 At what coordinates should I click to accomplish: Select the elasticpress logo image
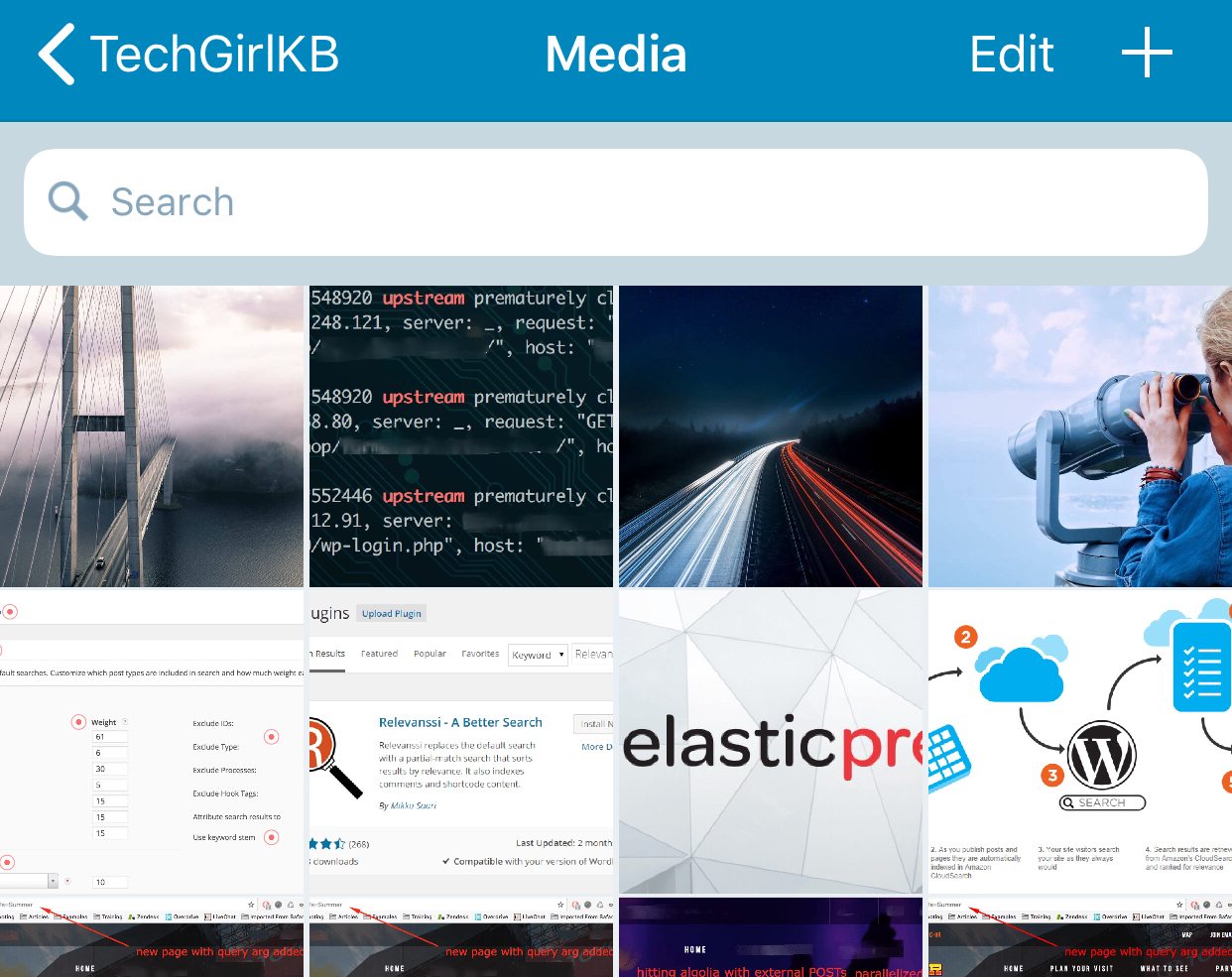coord(771,742)
